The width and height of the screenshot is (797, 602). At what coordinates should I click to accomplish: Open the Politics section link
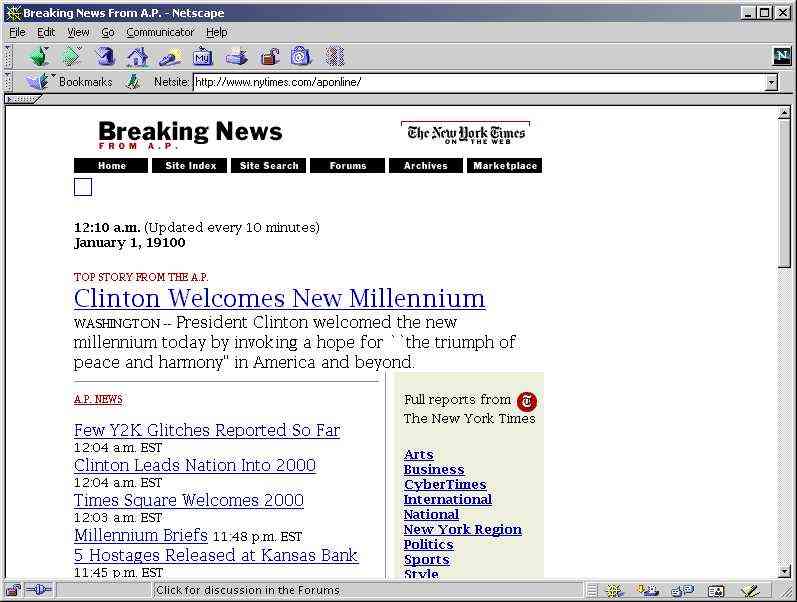click(x=428, y=545)
